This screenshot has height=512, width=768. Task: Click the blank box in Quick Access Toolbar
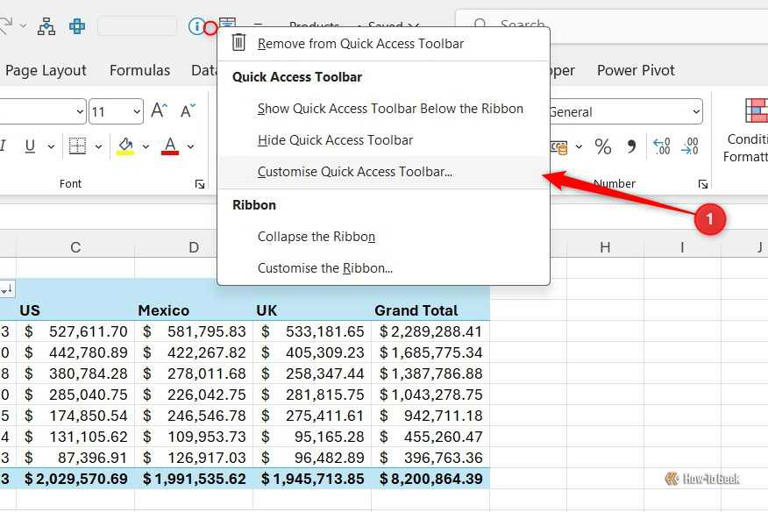click(137, 26)
